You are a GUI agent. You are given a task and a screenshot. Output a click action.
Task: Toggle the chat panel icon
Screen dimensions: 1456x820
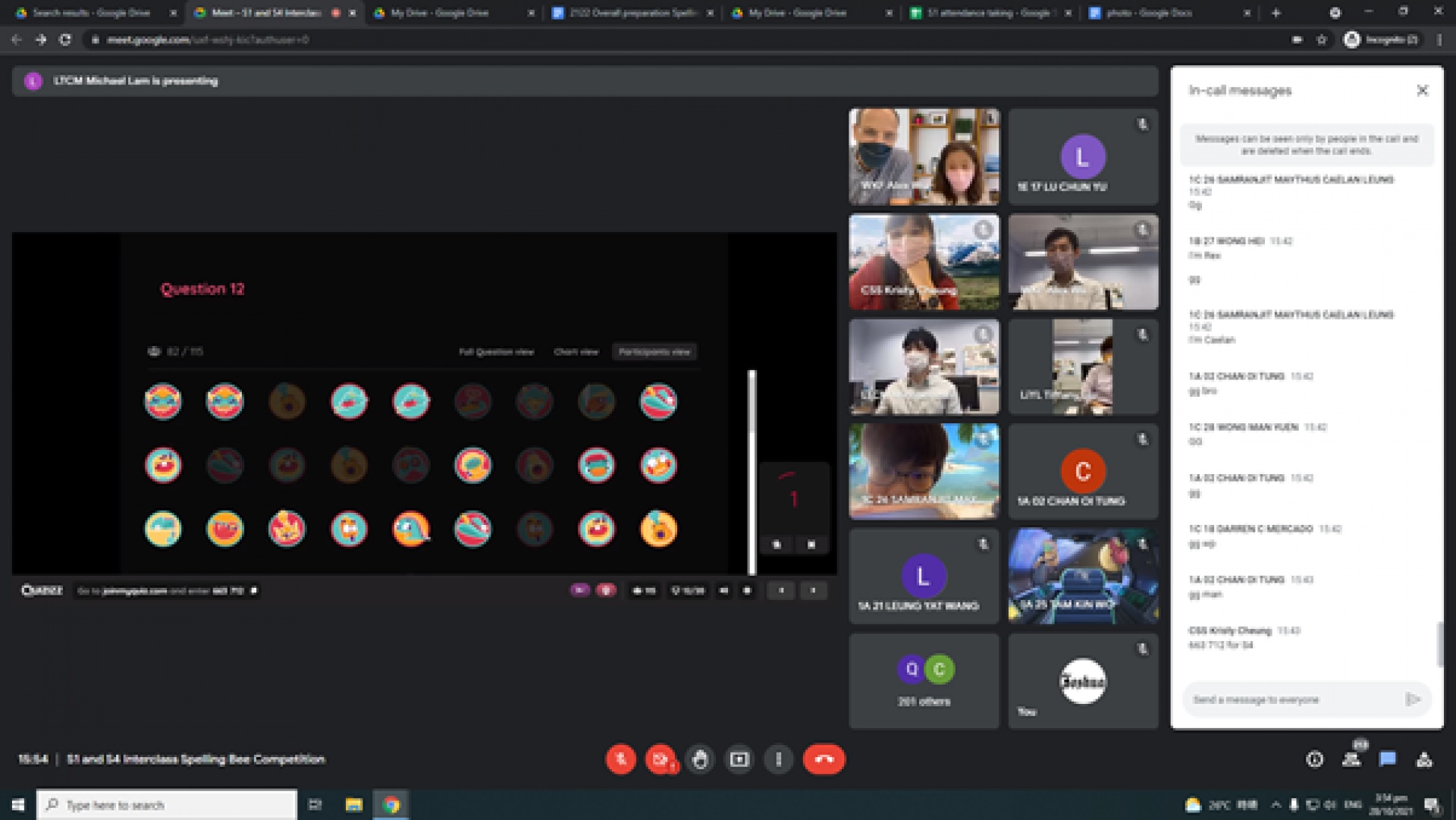(1388, 759)
